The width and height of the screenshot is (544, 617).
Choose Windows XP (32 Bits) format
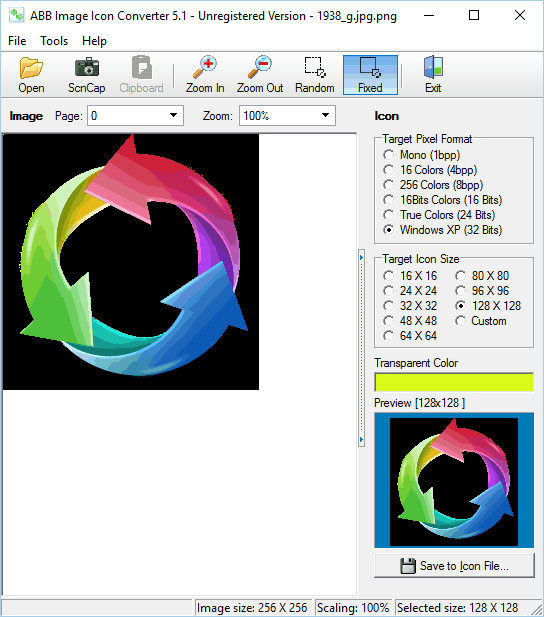pyautogui.click(x=443, y=230)
